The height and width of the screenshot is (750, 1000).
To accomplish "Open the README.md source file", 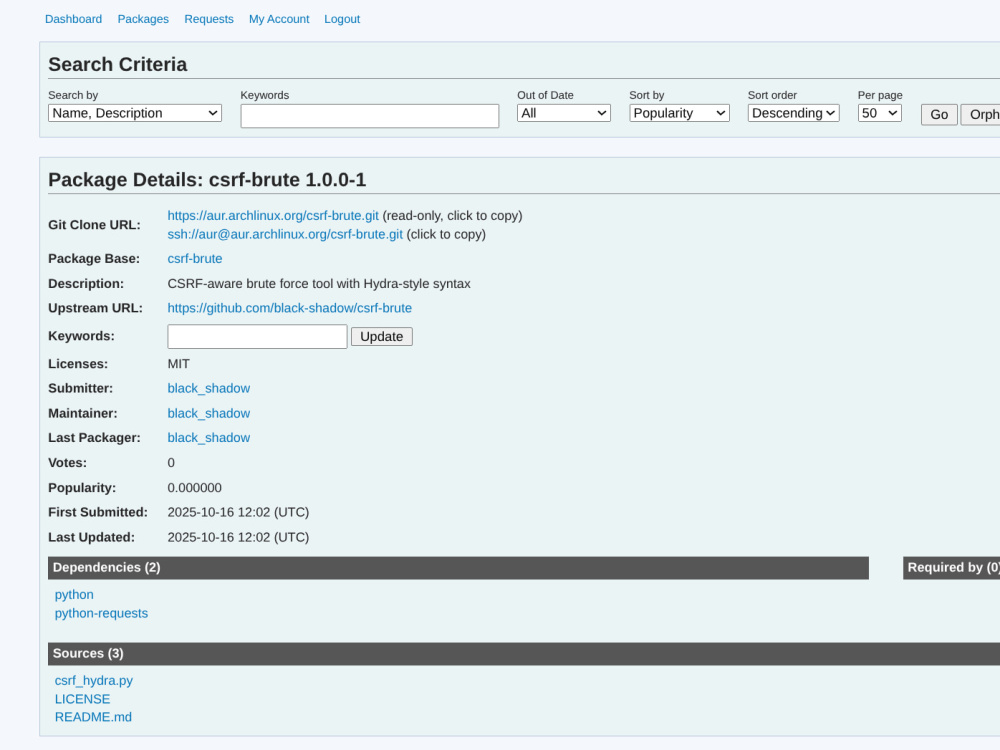I will tap(93, 717).
